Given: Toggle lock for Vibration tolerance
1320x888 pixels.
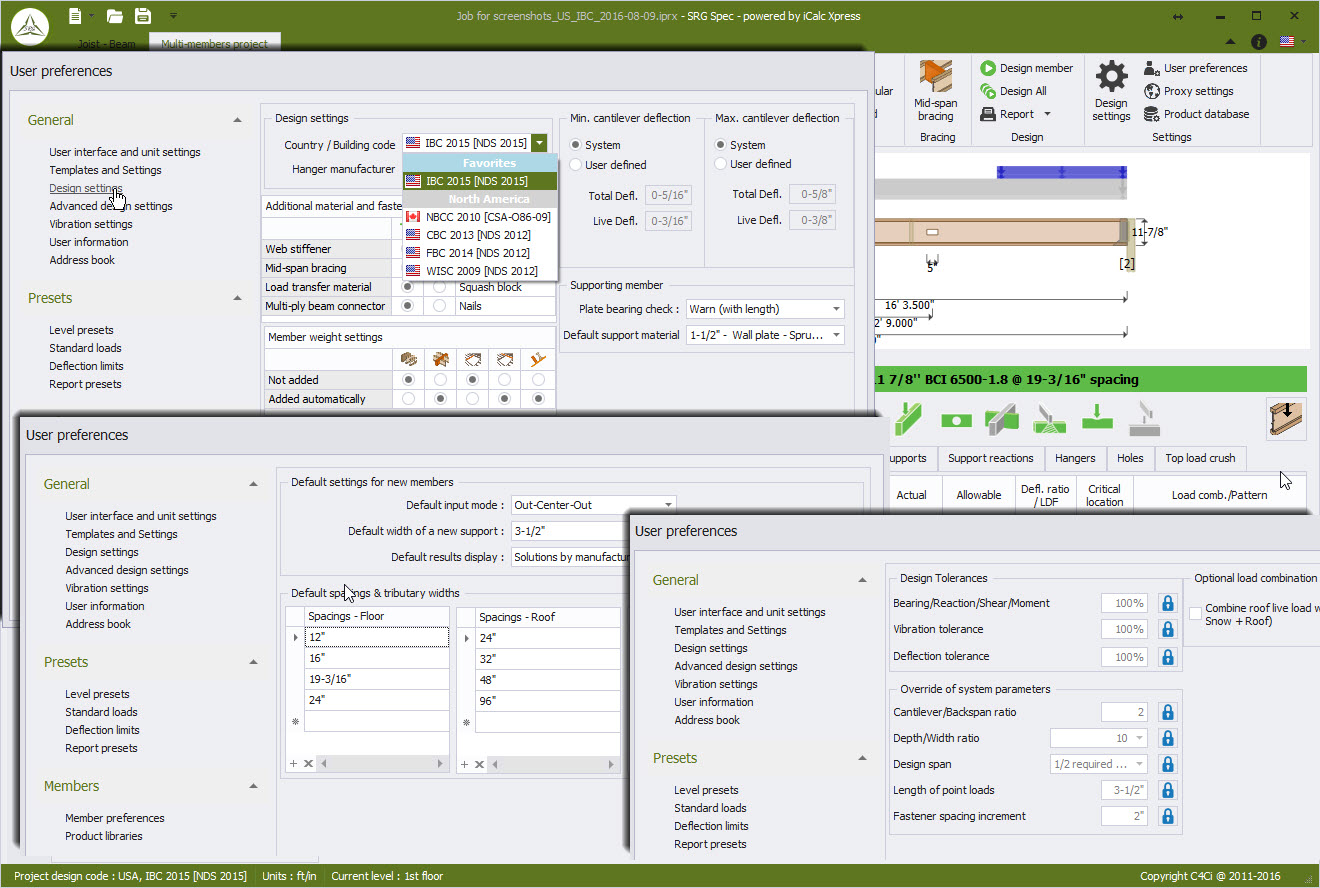Looking at the screenshot, I should pos(1167,629).
